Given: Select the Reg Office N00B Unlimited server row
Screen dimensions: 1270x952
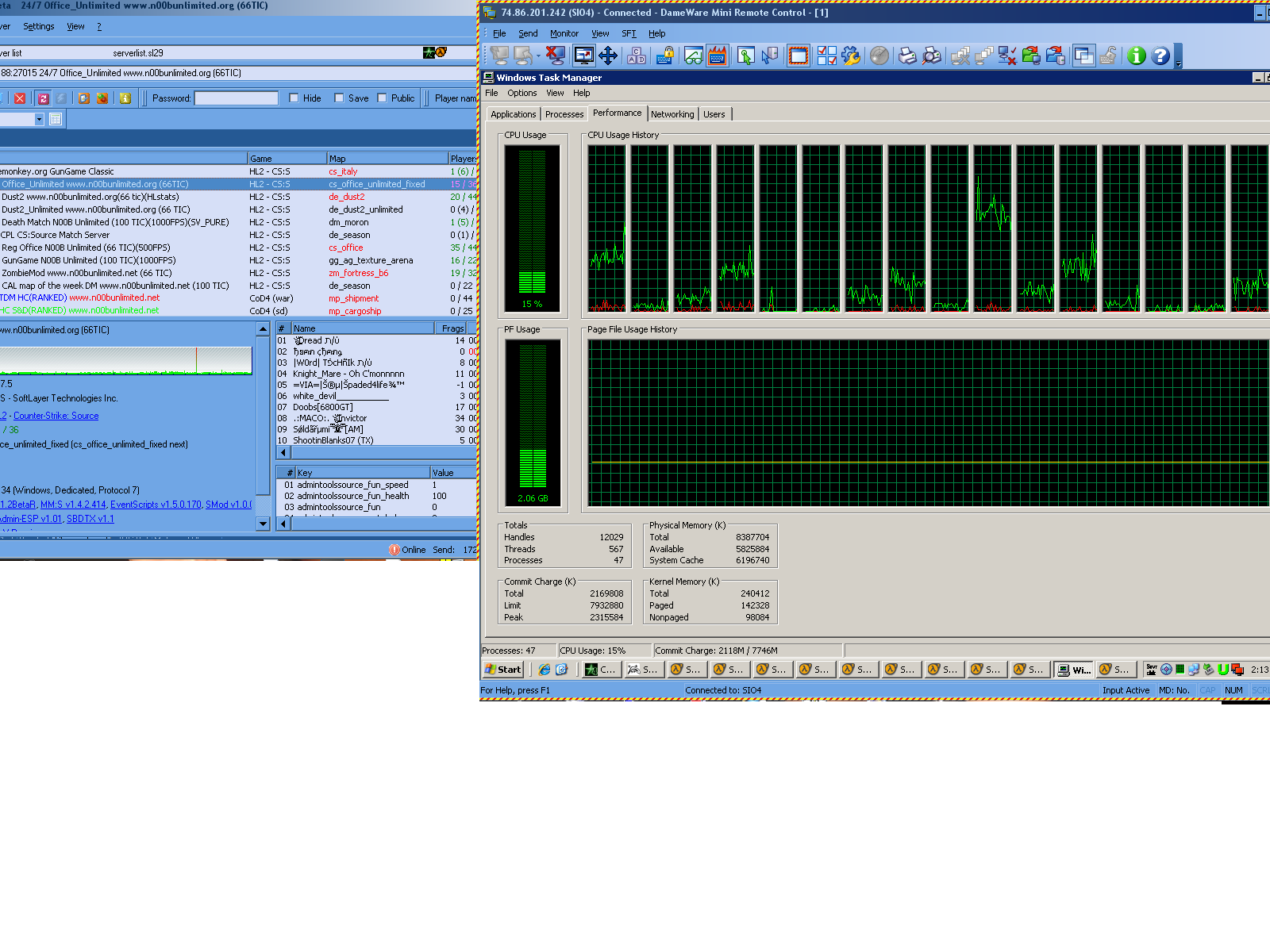Looking at the screenshot, I should click(x=238, y=248).
